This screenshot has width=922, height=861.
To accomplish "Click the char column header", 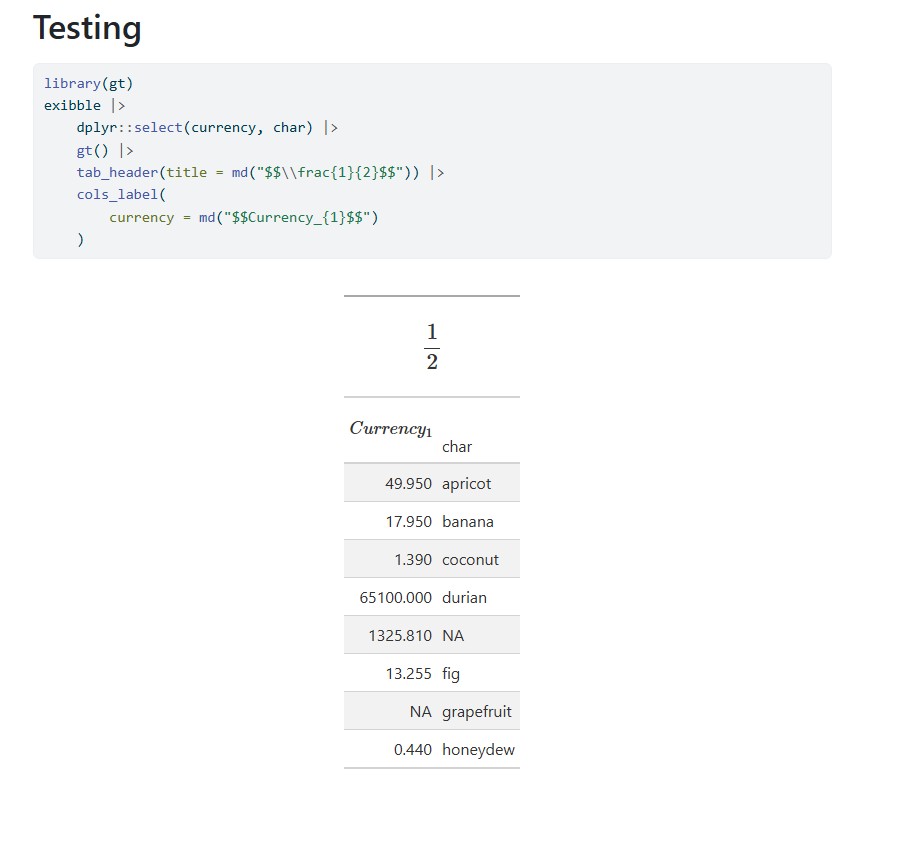I will (457, 447).
